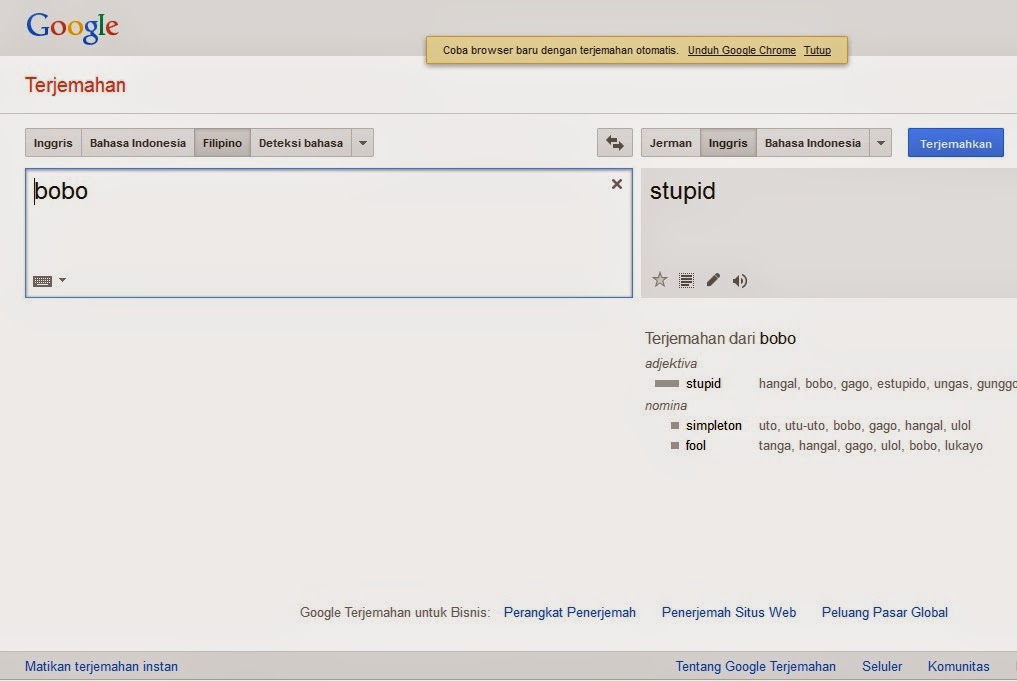Open Perangkat Penerjemah link
This screenshot has height=681, width=1017.
click(569, 612)
